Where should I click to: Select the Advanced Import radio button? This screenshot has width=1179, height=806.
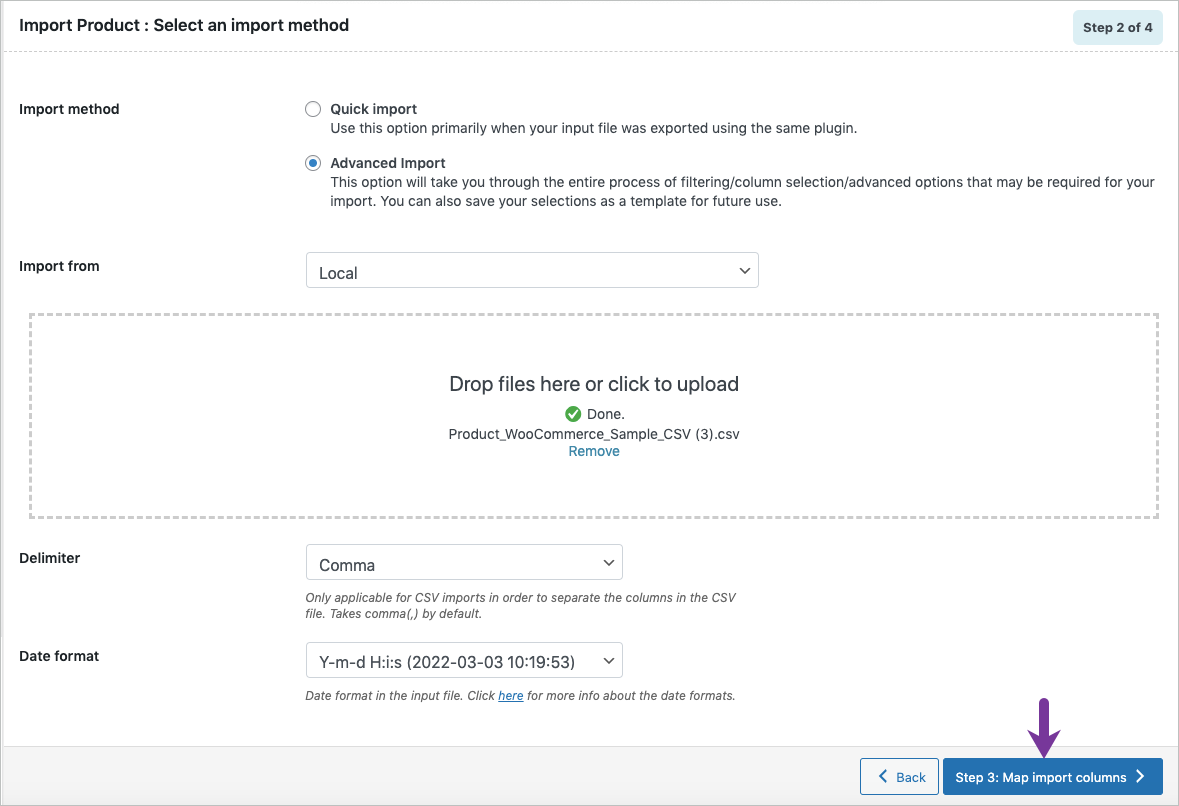[x=313, y=162]
